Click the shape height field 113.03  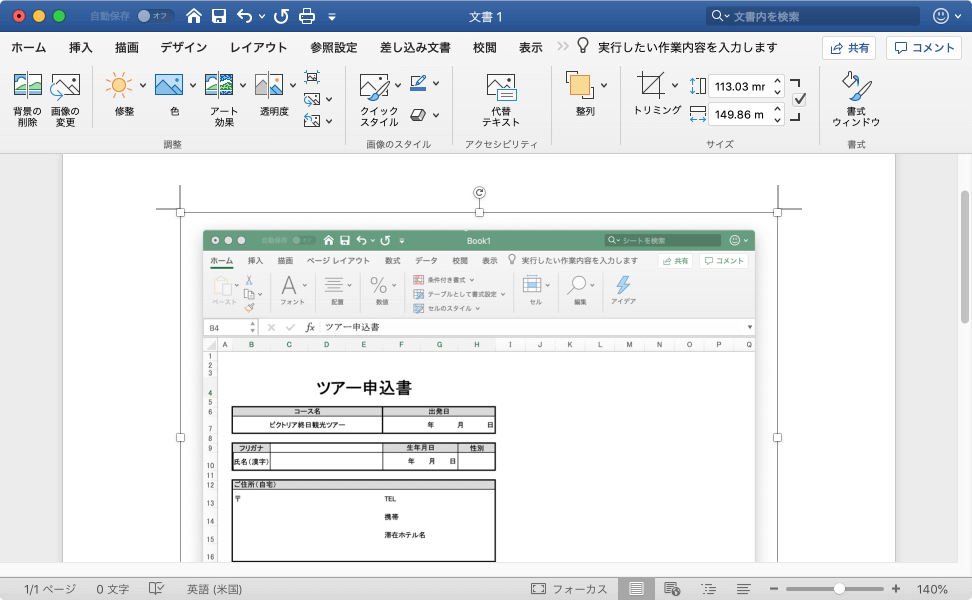pyautogui.click(x=740, y=86)
